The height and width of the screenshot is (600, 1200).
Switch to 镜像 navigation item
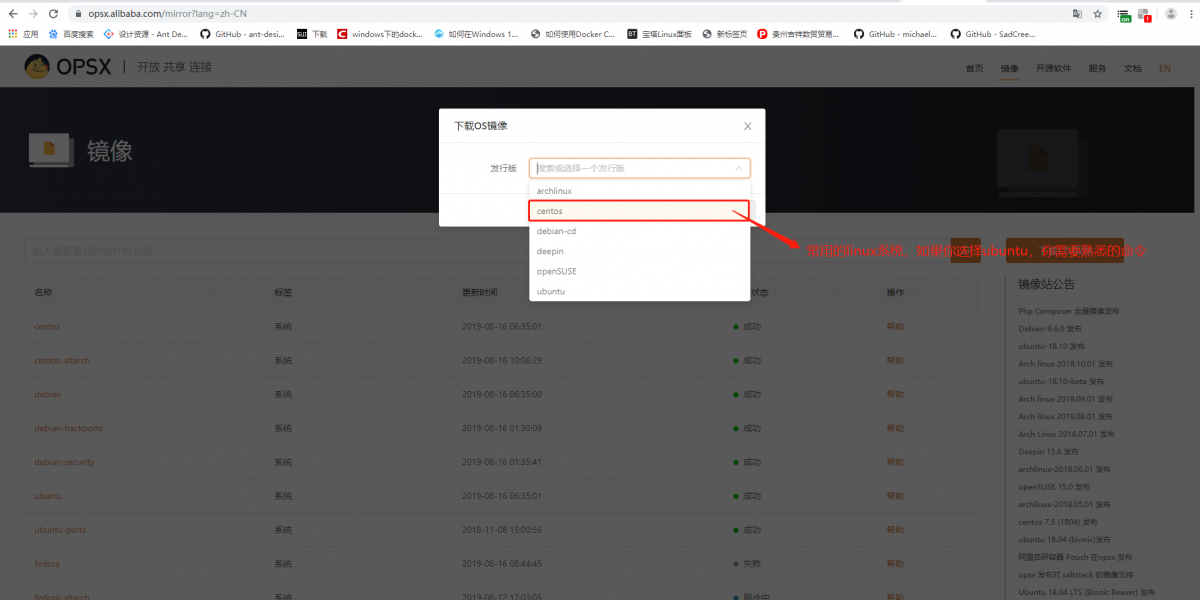[1009, 68]
